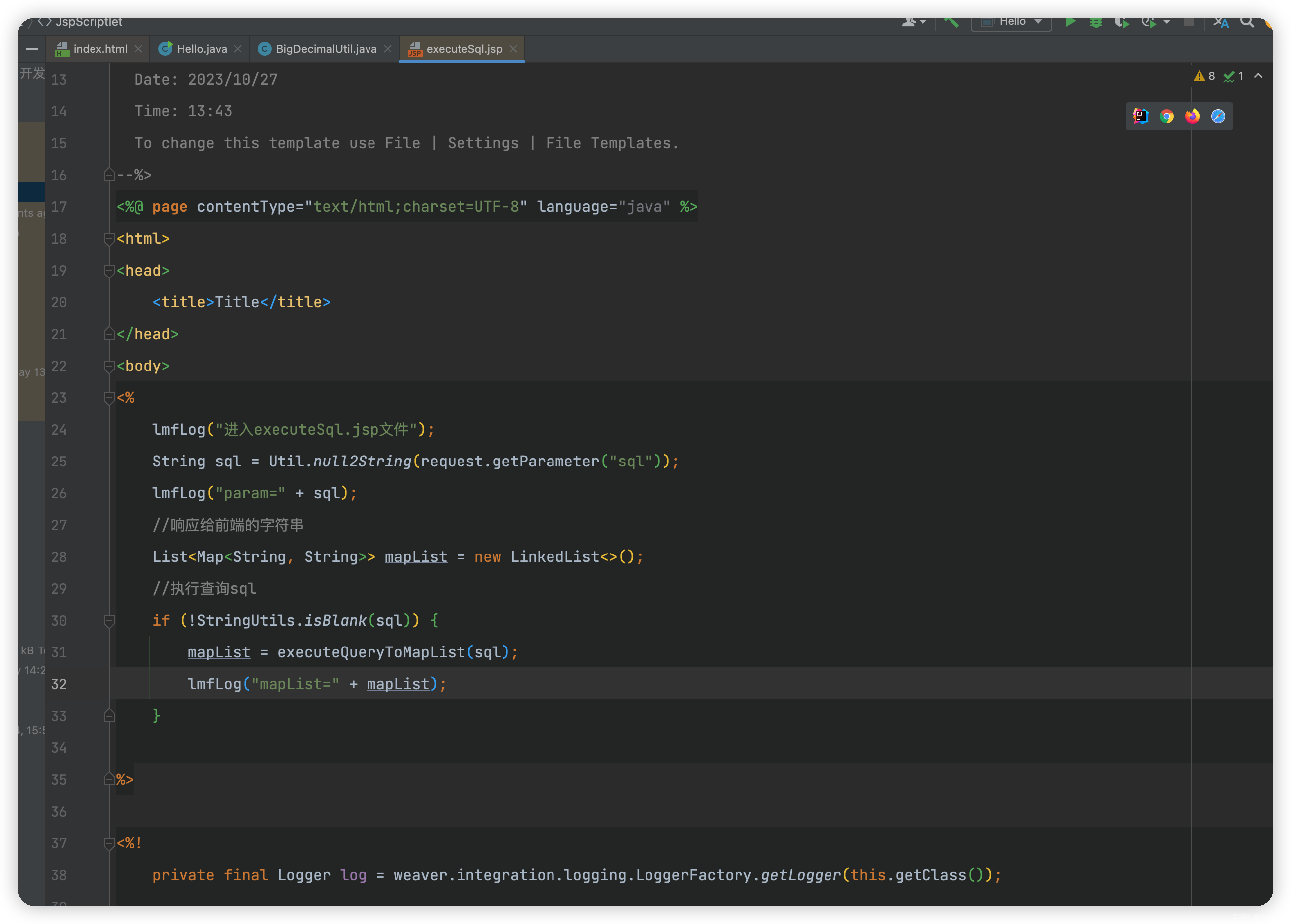The height and width of the screenshot is (924, 1291).
Task: Collapse the html tag fold on line 18
Action: pos(109,239)
